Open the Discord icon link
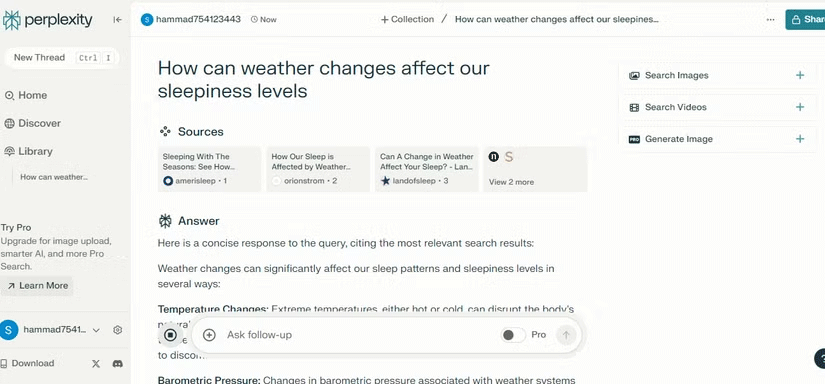The image size is (825, 384). point(118,363)
